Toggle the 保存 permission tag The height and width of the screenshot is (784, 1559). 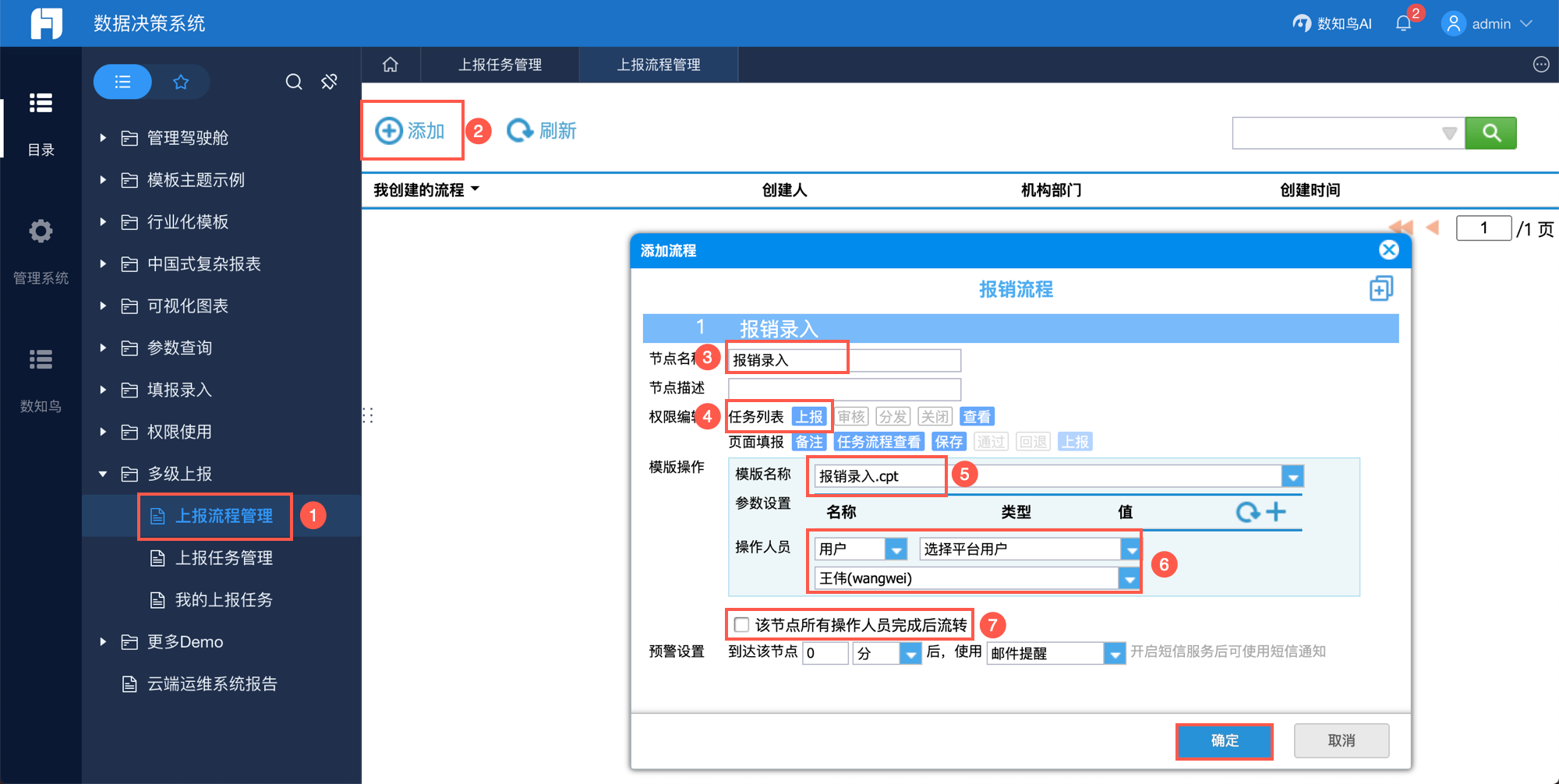(x=949, y=442)
